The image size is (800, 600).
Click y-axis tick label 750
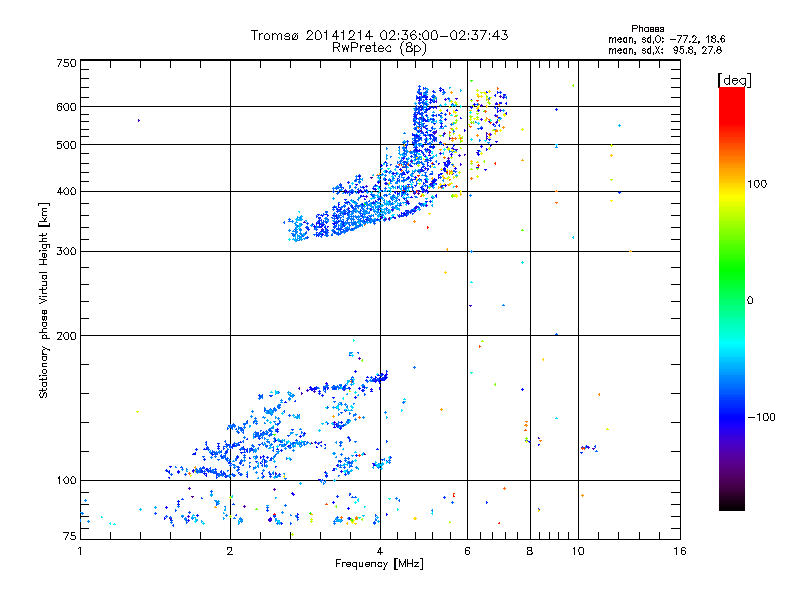tap(66, 63)
